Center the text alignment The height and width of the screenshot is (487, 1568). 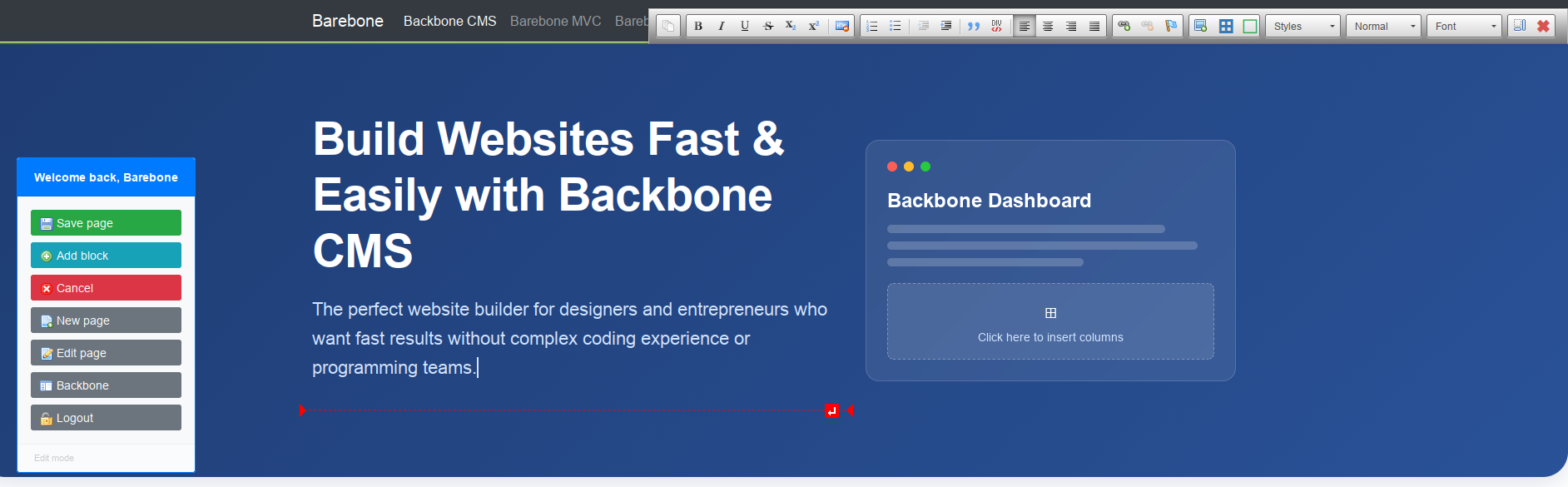pyautogui.click(x=1048, y=26)
